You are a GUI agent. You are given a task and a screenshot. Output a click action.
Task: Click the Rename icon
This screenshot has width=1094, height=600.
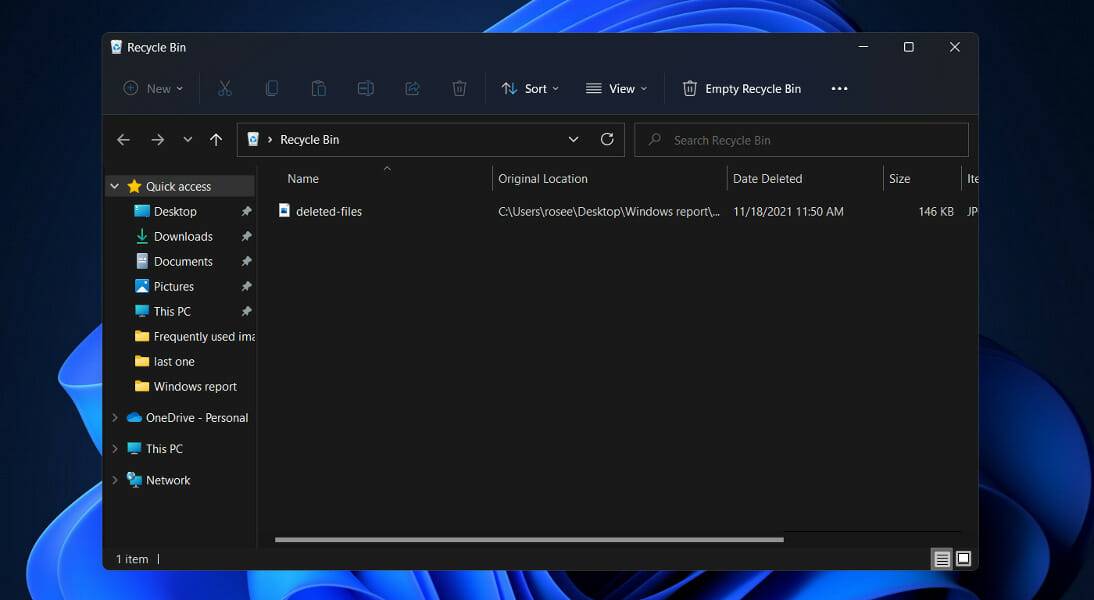tap(366, 88)
